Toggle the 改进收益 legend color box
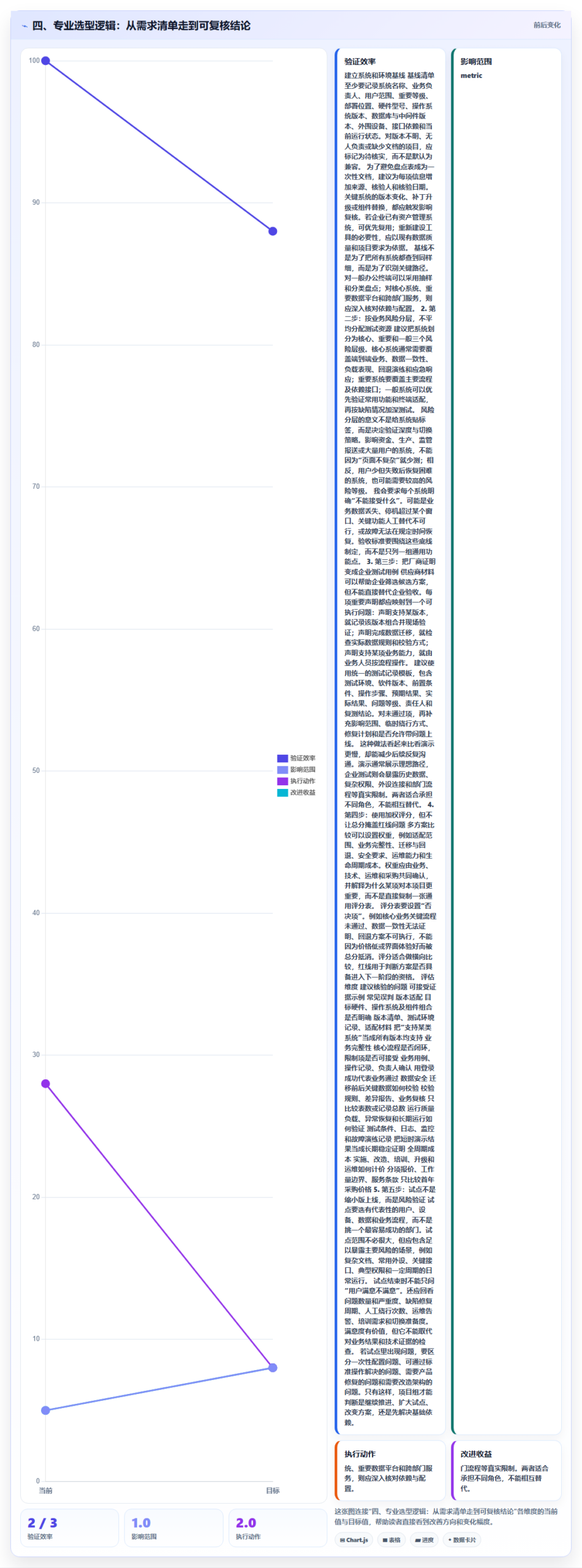 click(x=282, y=793)
